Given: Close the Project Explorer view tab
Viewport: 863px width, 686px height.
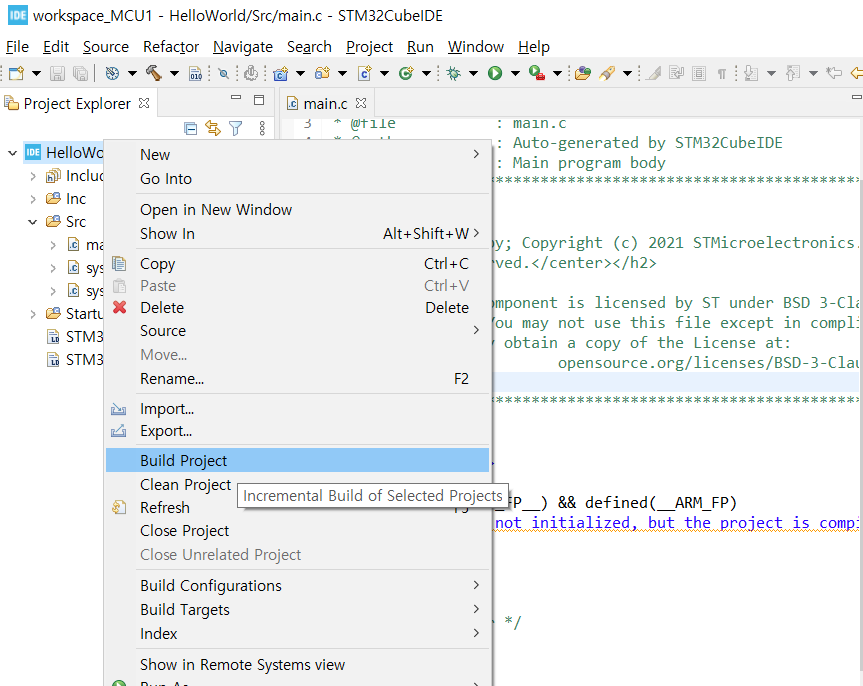Looking at the screenshot, I should pos(144,103).
